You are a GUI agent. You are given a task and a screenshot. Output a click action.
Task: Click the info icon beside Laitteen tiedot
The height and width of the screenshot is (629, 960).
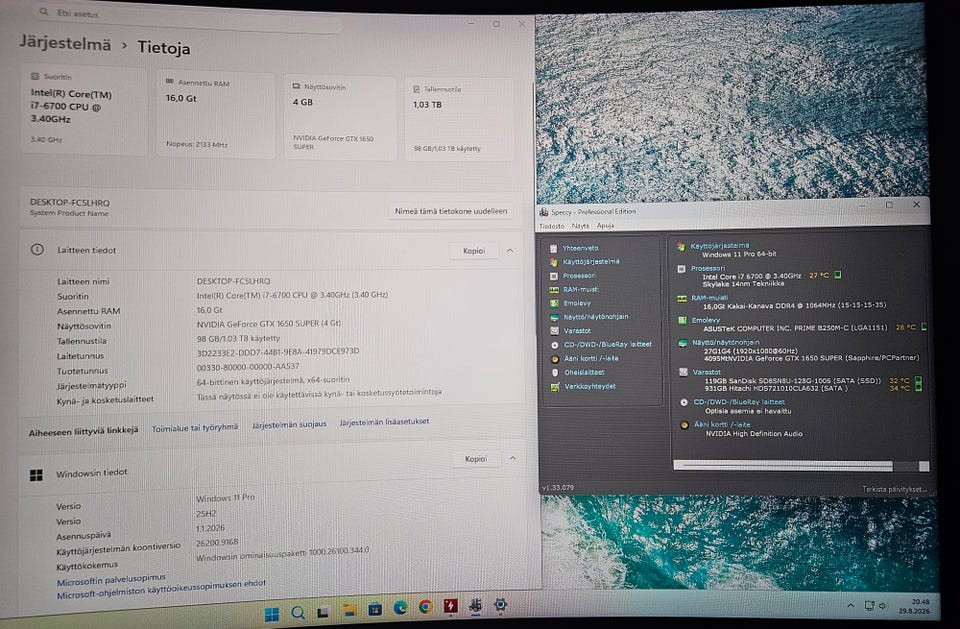tap(37, 250)
